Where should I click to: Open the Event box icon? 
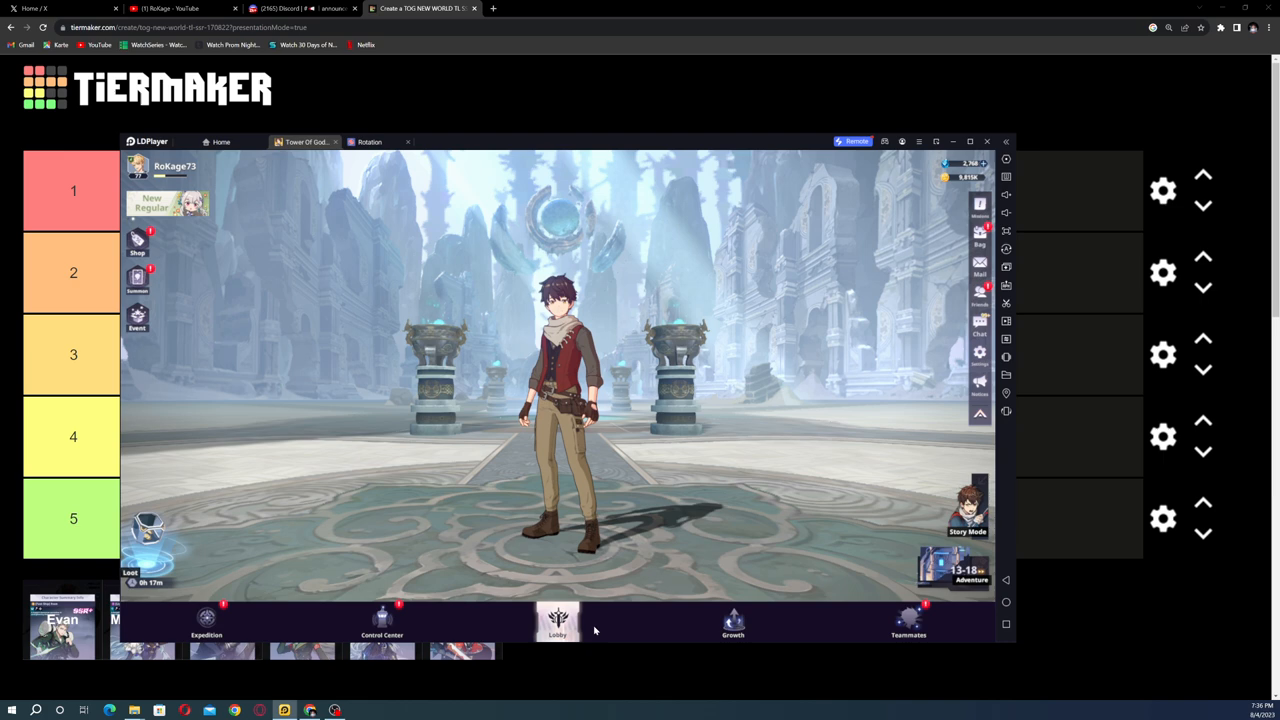pos(137,317)
